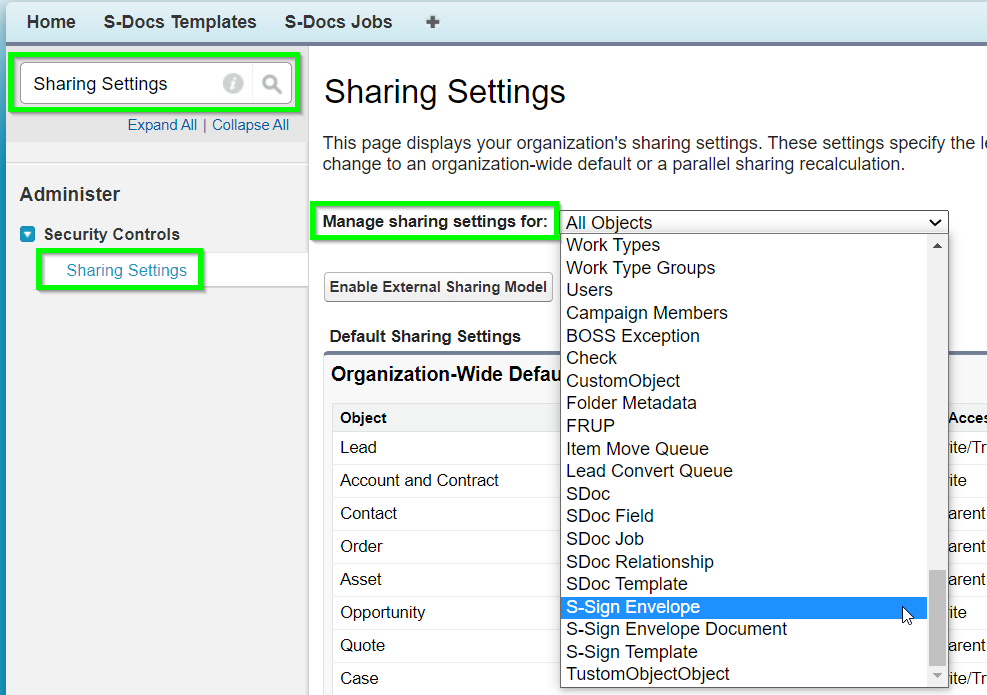This screenshot has width=987, height=695.
Task: Click the Expand All link
Action: coord(162,125)
